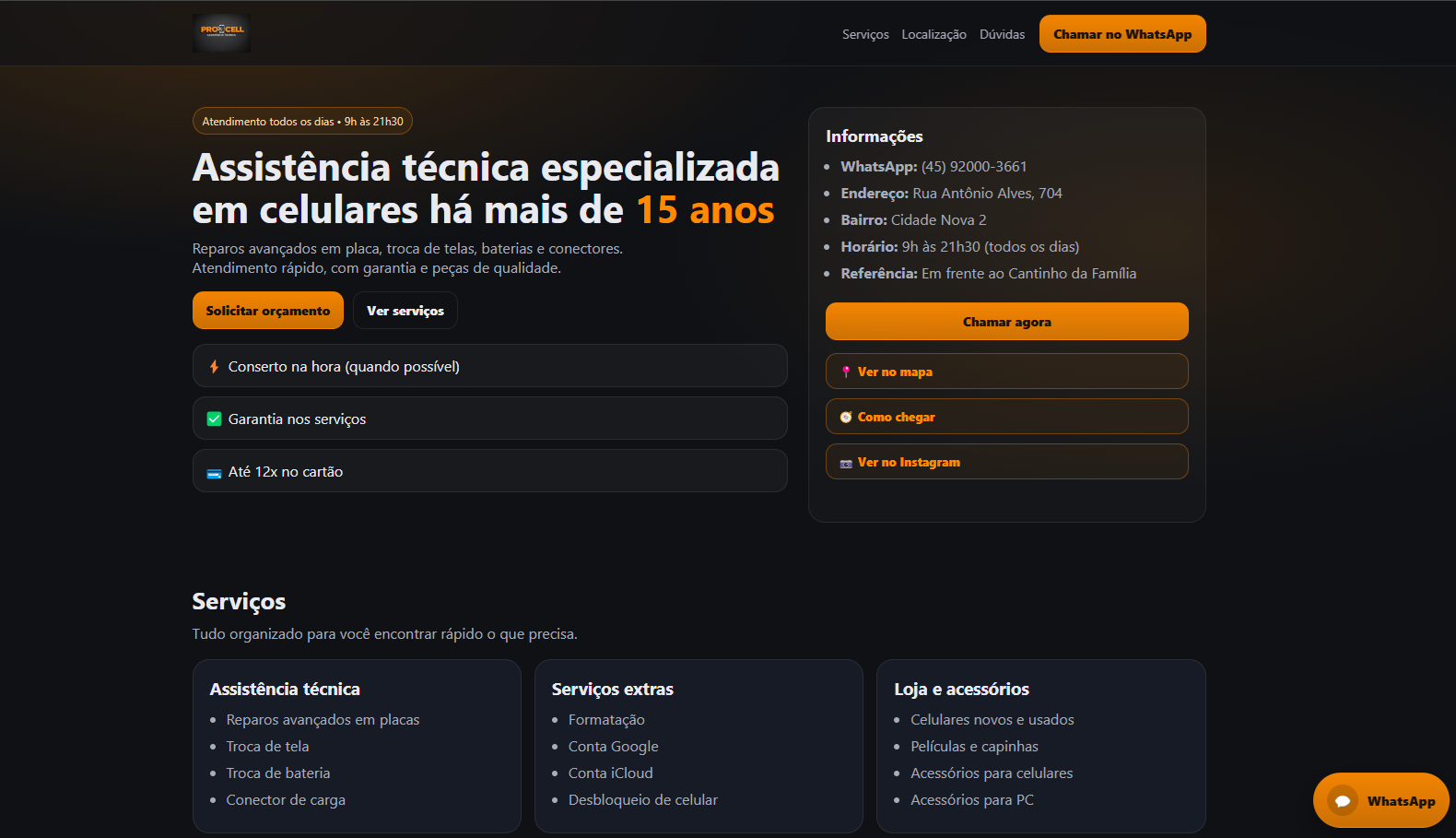
Task: Click the Tudo organizado para você subtitle
Action: click(384, 634)
